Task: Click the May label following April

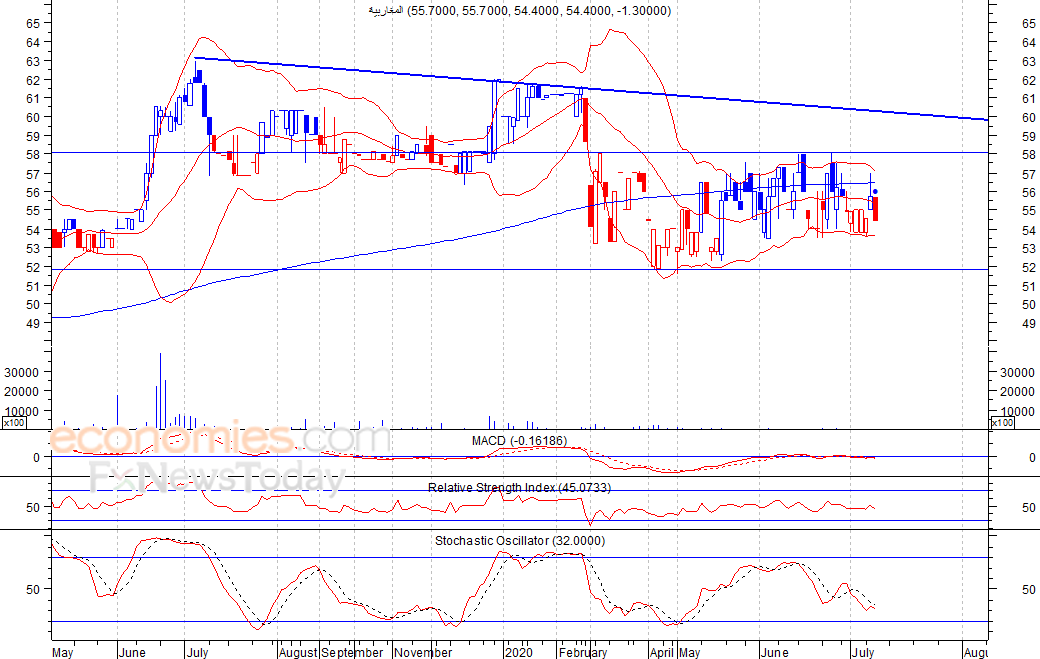Action: point(689,652)
